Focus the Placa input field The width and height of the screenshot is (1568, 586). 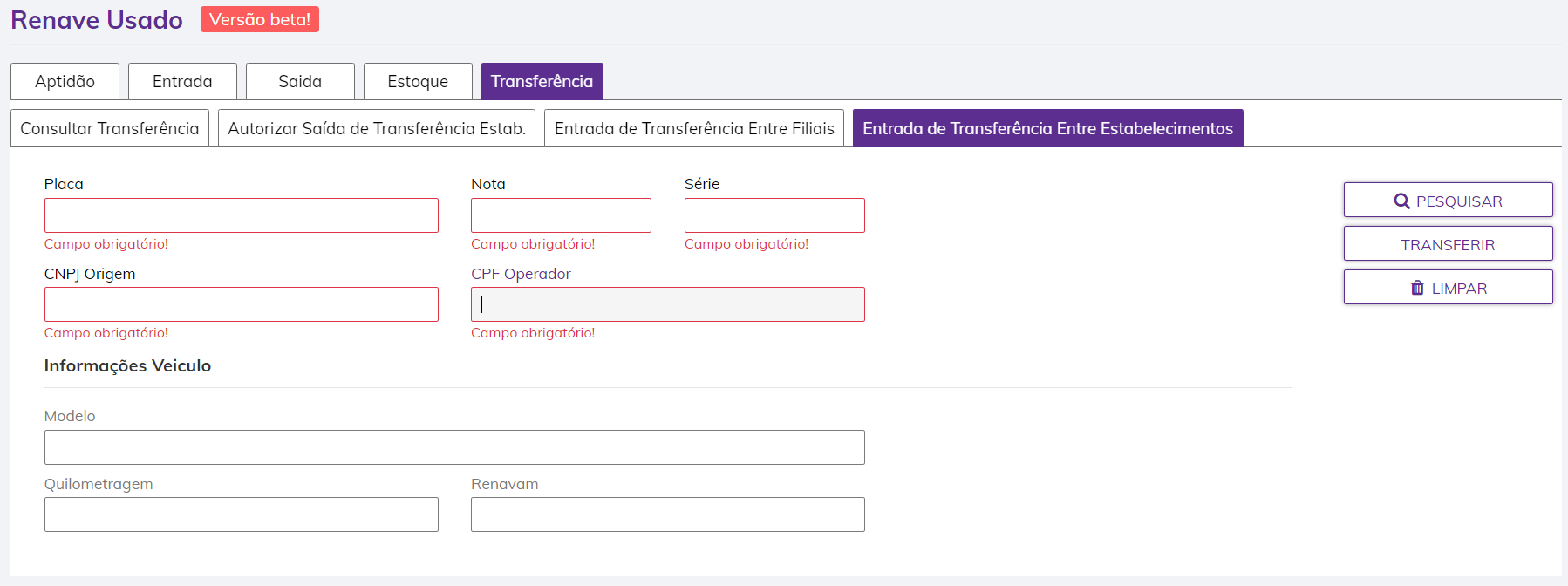click(241, 215)
